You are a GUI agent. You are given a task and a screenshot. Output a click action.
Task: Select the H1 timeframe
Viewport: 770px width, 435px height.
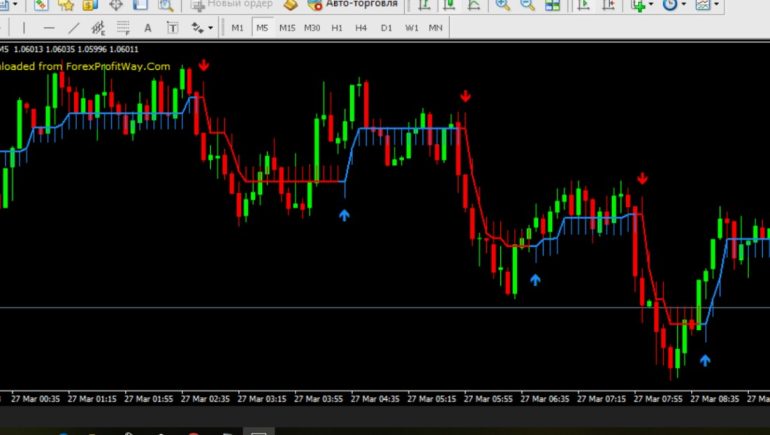tap(337, 28)
